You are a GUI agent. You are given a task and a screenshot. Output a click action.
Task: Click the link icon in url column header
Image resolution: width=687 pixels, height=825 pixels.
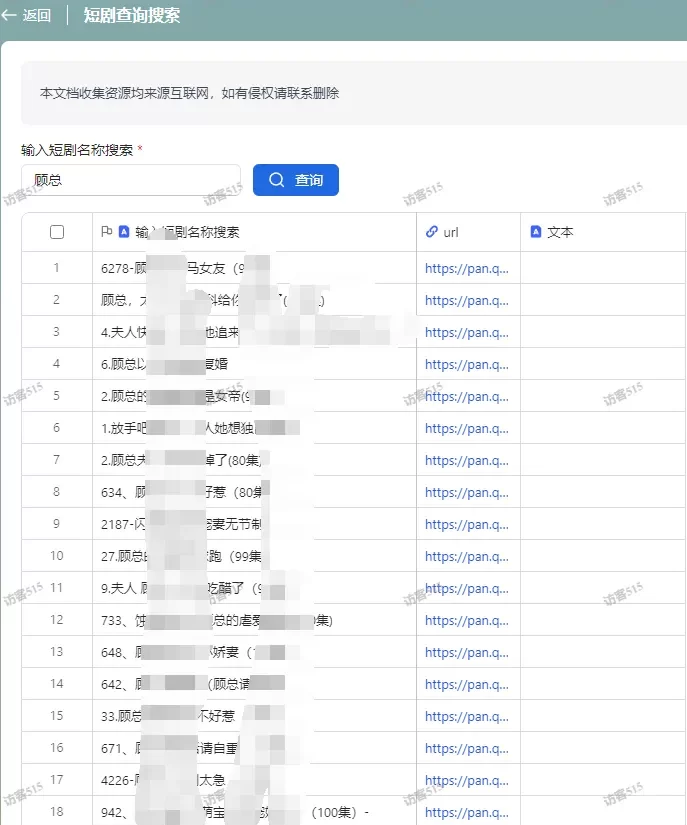click(432, 232)
